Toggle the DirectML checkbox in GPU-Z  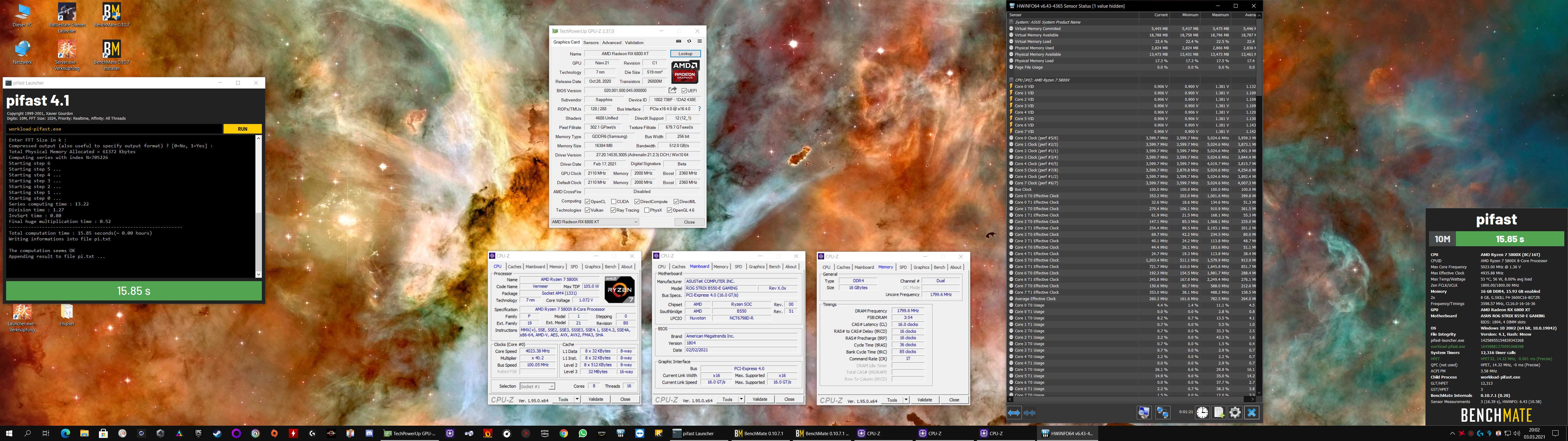(x=676, y=202)
